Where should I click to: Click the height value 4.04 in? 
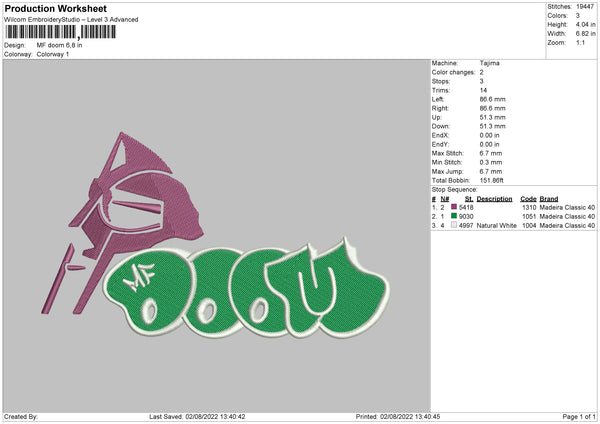coord(585,24)
